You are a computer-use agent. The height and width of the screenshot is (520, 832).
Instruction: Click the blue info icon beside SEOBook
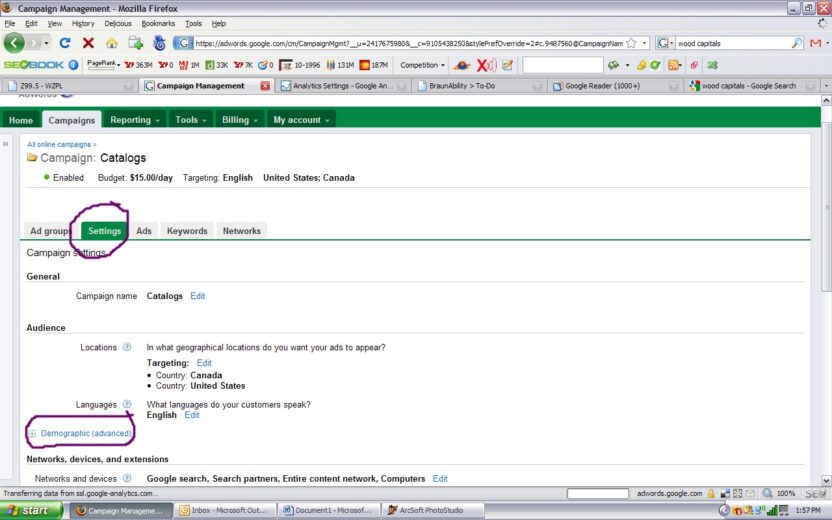click(73, 65)
